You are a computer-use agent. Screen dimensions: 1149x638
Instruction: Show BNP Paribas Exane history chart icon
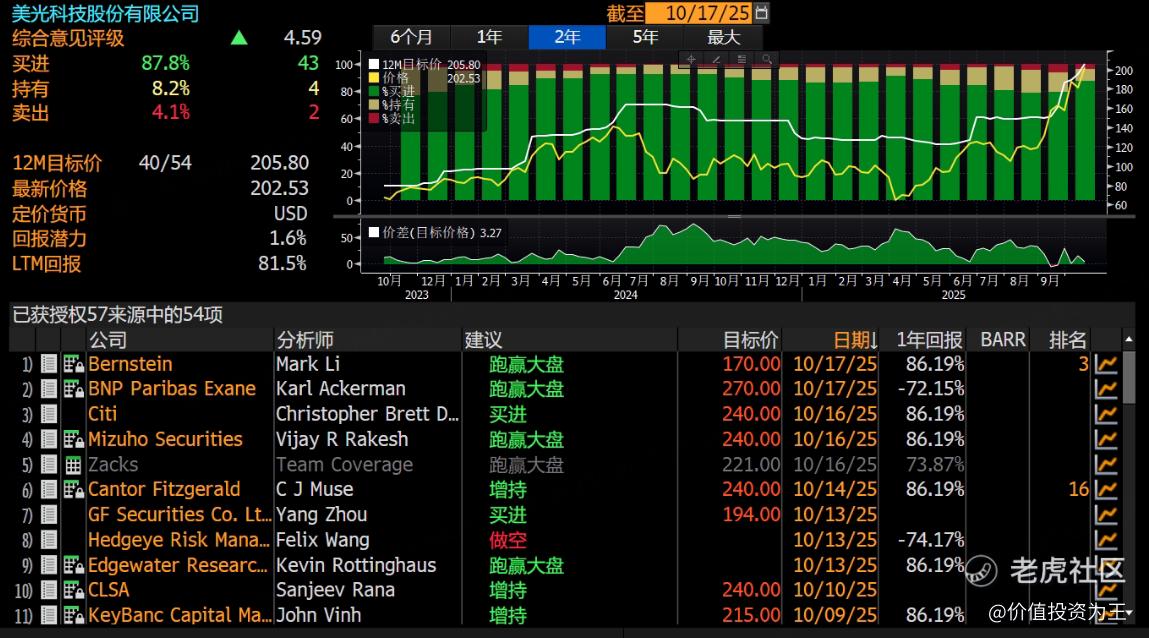click(1106, 389)
